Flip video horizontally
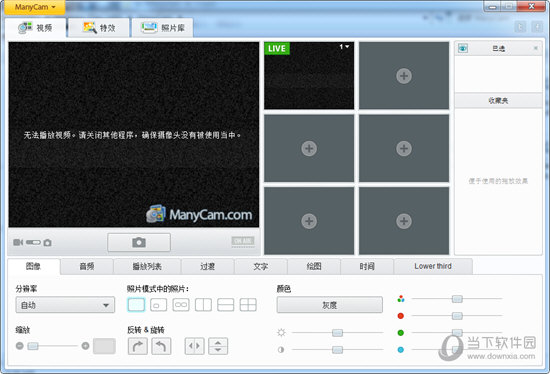Image resolution: width=550 pixels, height=374 pixels. click(x=194, y=346)
